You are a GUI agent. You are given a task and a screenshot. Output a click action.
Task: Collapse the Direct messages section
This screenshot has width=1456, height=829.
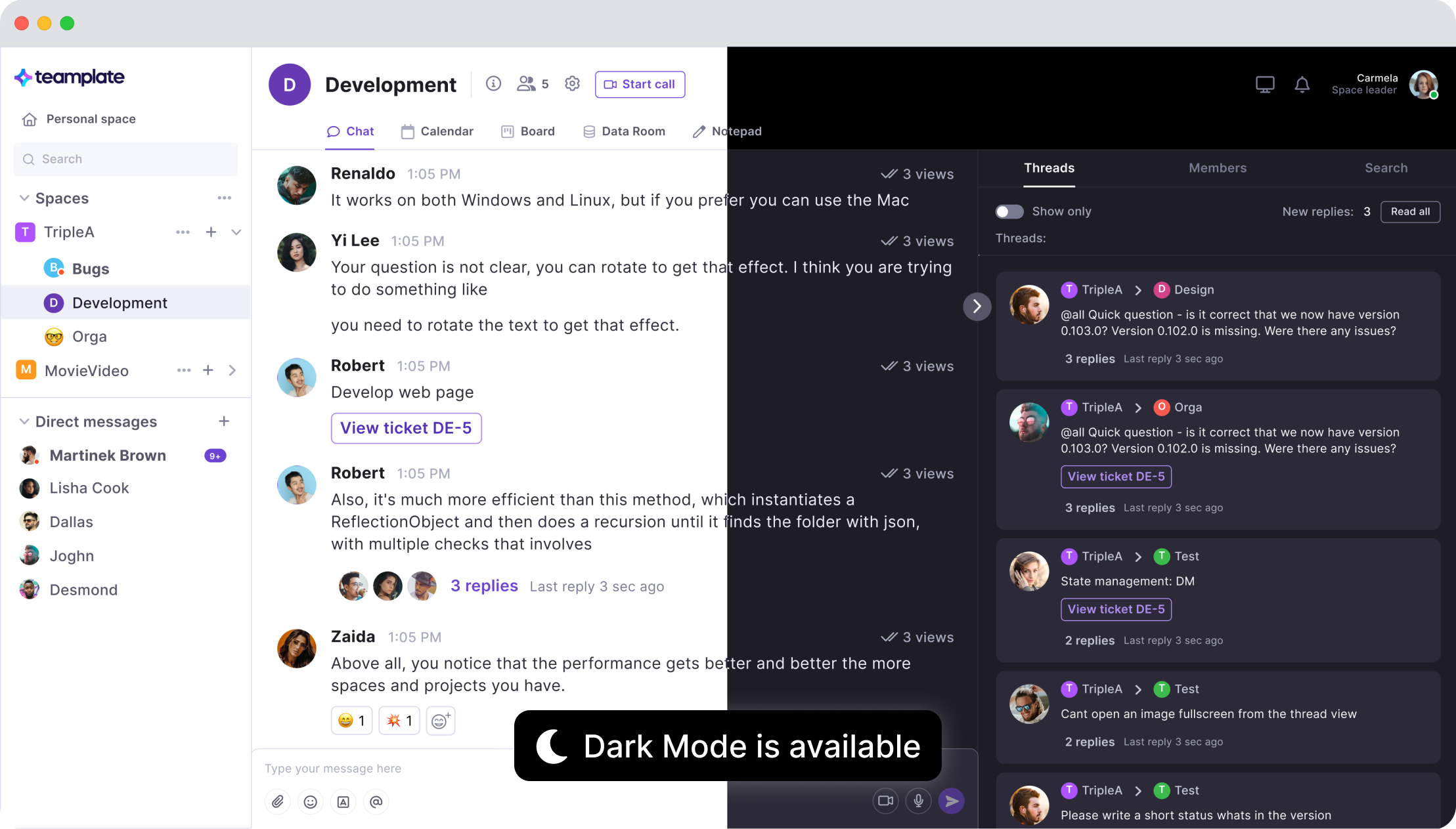(24, 421)
